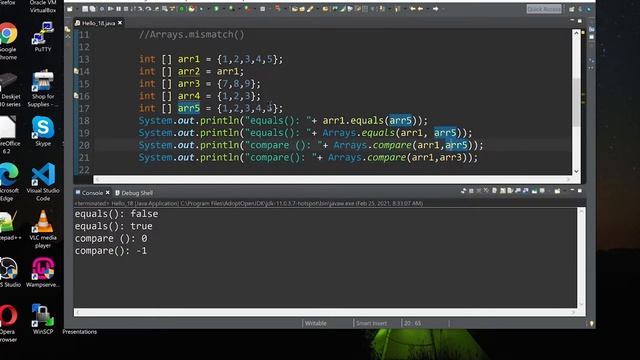Click into the Quick Access search field
Screen dimensions: 640x360
(x=544, y=9)
